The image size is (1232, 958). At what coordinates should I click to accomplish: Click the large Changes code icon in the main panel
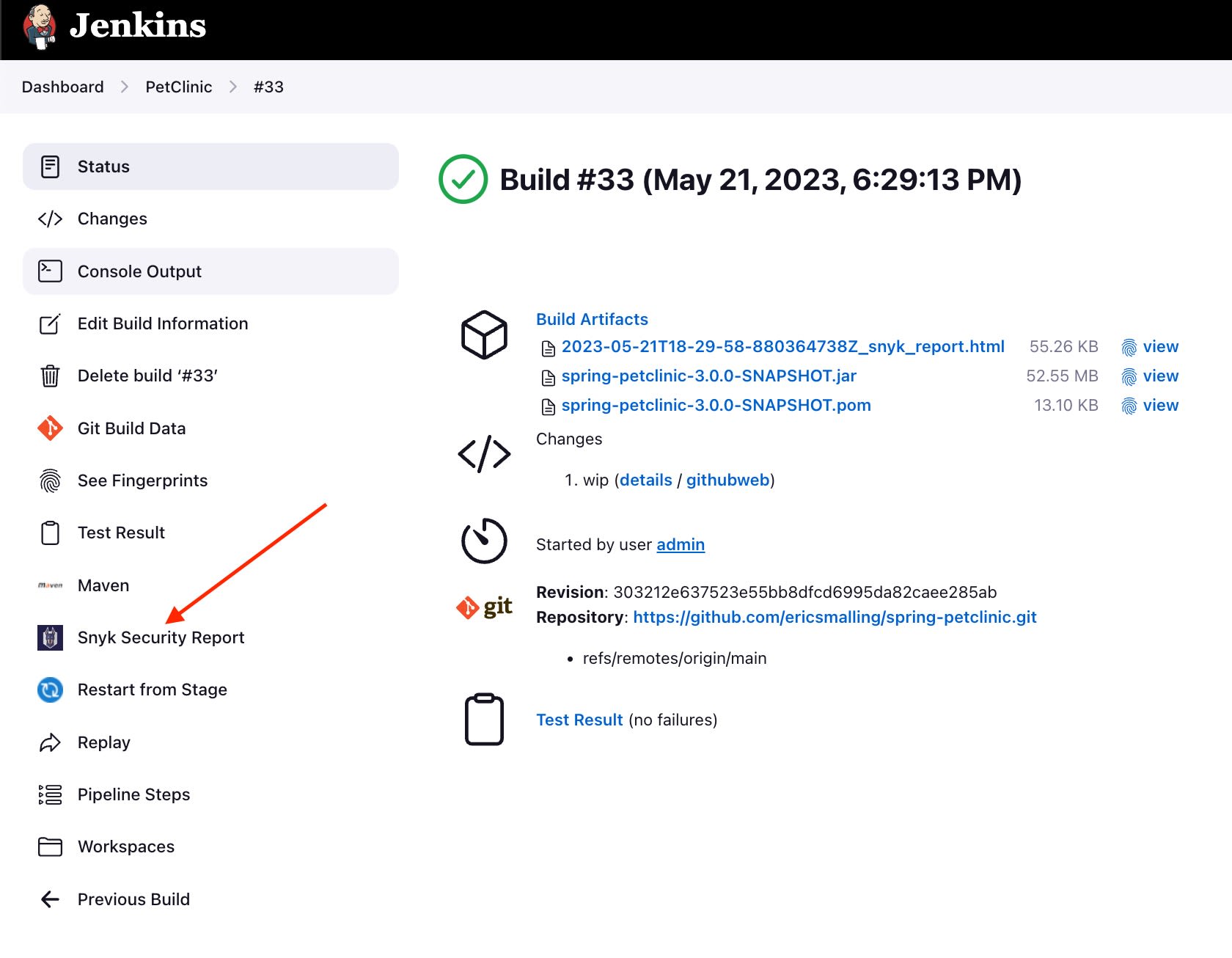[x=484, y=454]
